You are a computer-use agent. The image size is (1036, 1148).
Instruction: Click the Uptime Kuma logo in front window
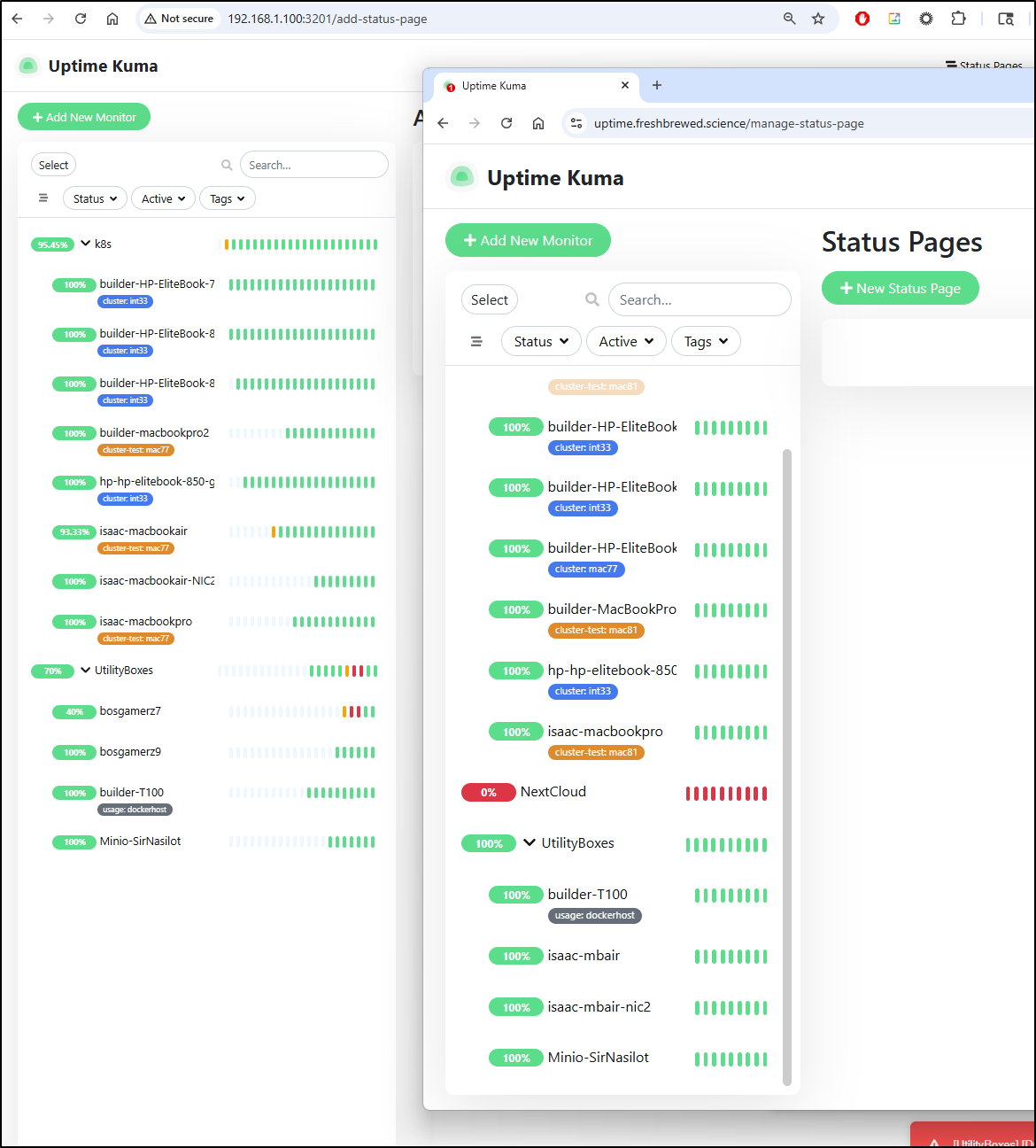pyautogui.click(x=461, y=177)
